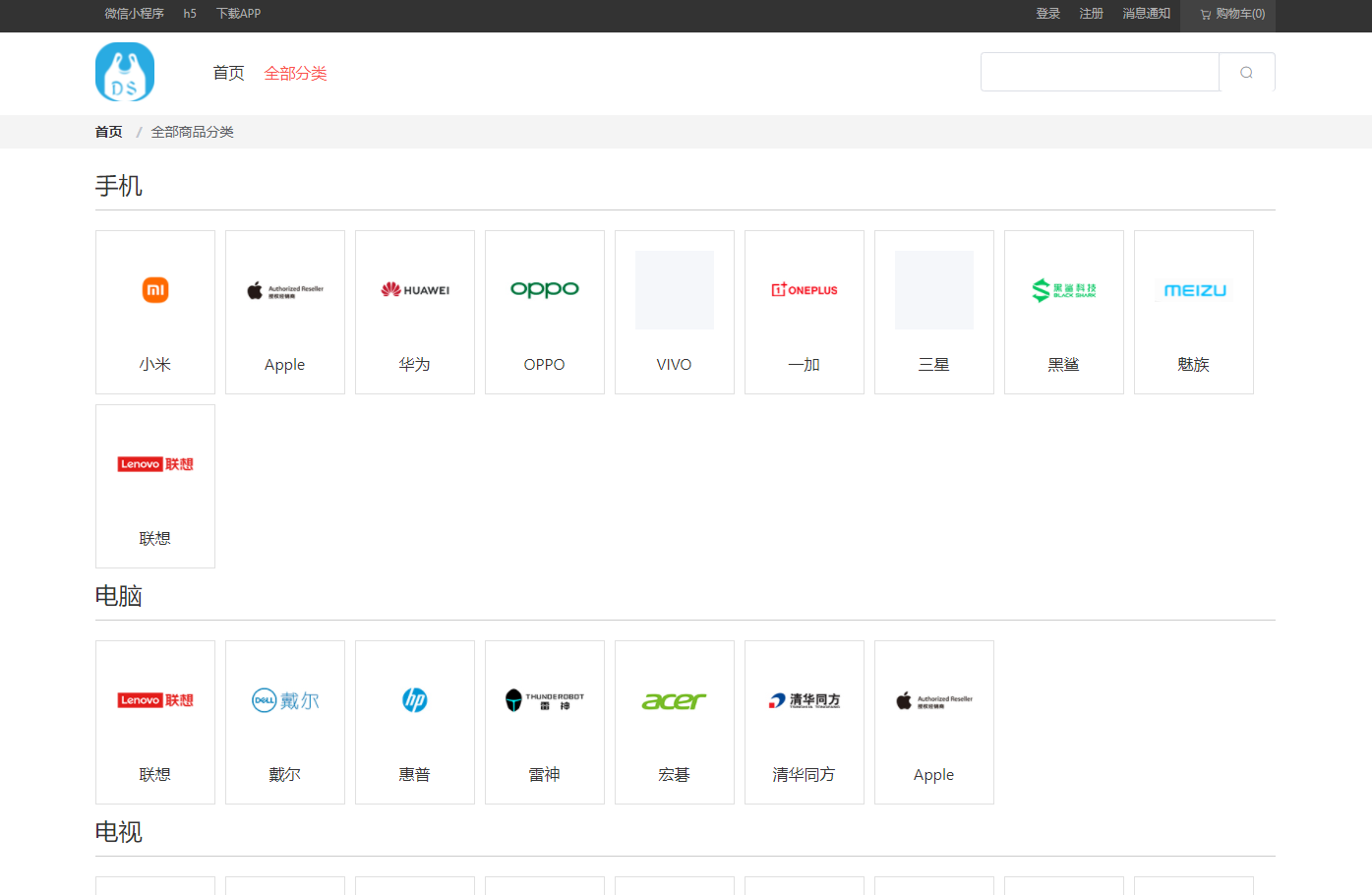This screenshot has width=1372, height=895.
Task: Open 全部分类 in the main navigation
Action: click(x=296, y=73)
